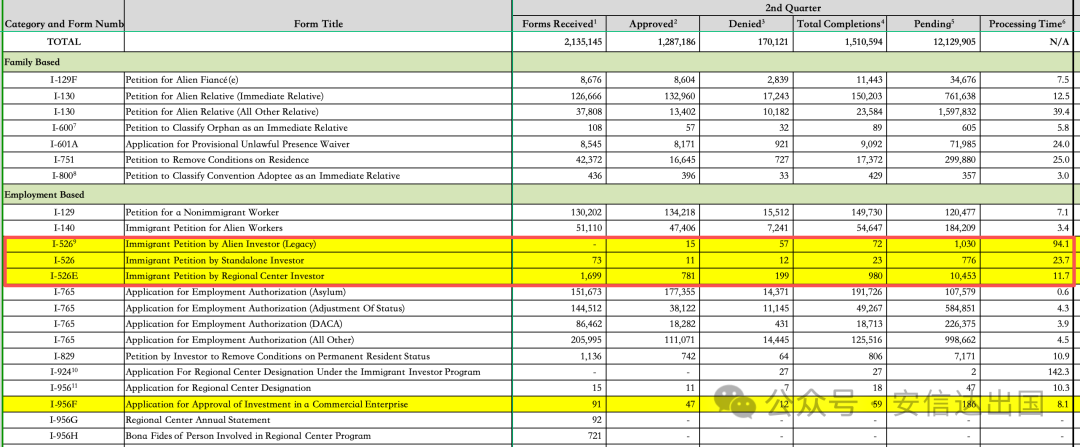1080x447 pixels.
Task: Click forms received value 1,699
Action: (591, 276)
